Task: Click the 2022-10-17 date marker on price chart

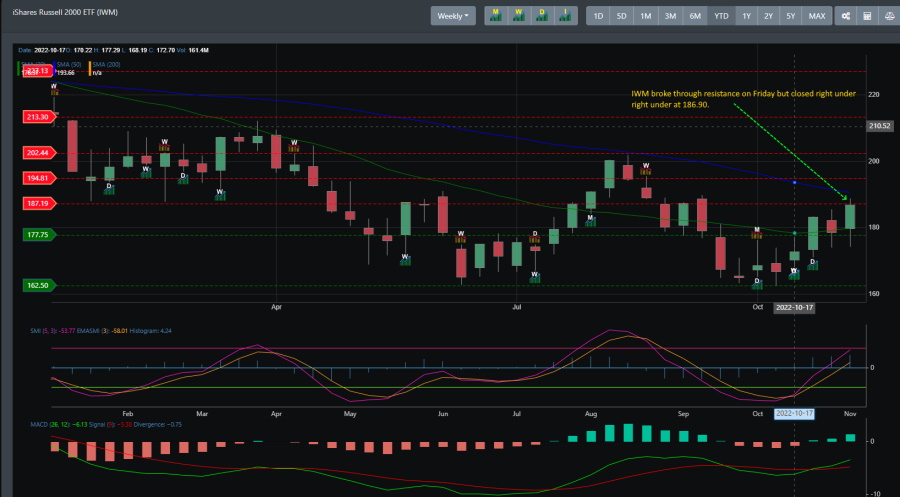Action: pyautogui.click(x=794, y=308)
